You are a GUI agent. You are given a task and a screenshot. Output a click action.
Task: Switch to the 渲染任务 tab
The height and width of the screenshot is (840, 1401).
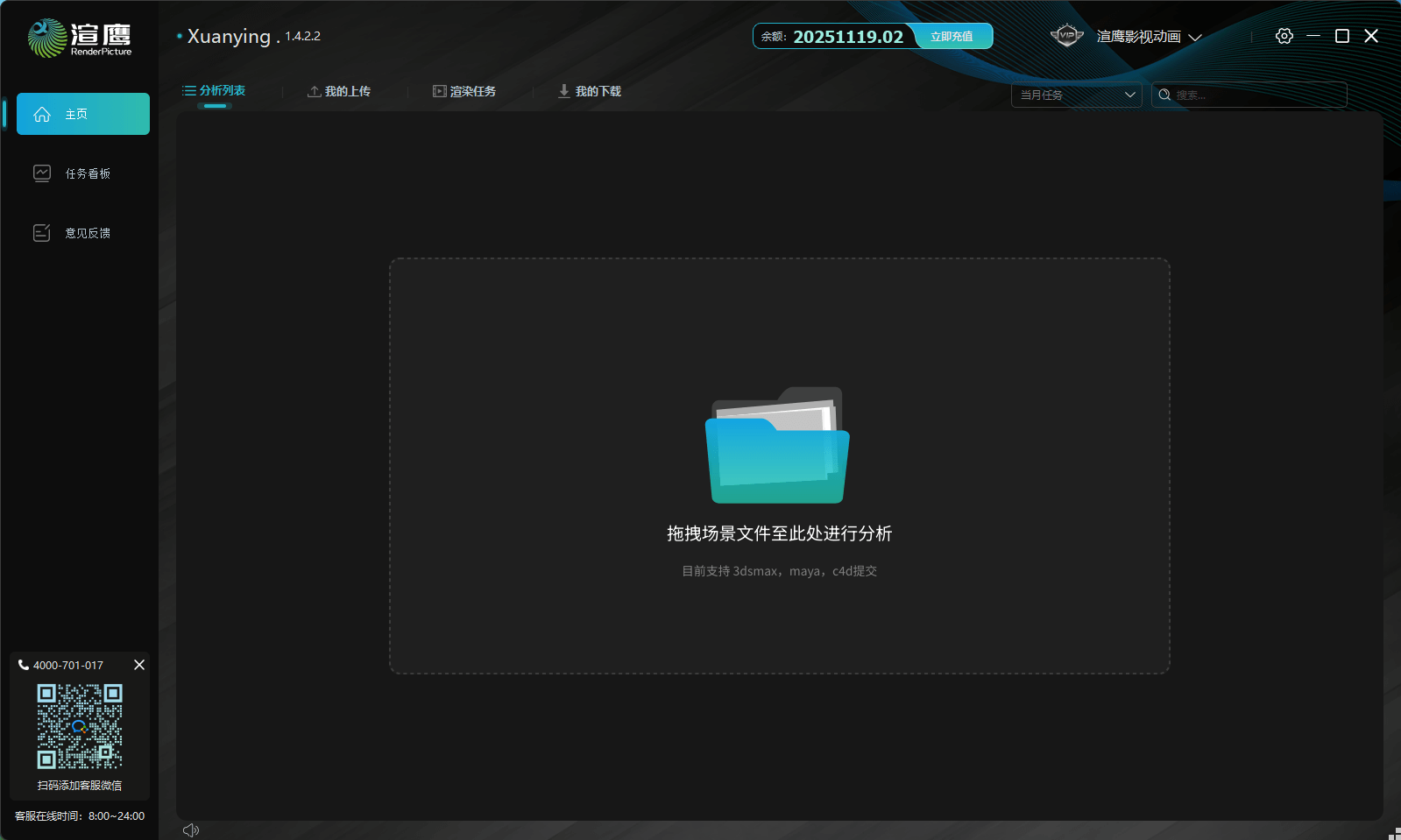(464, 91)
